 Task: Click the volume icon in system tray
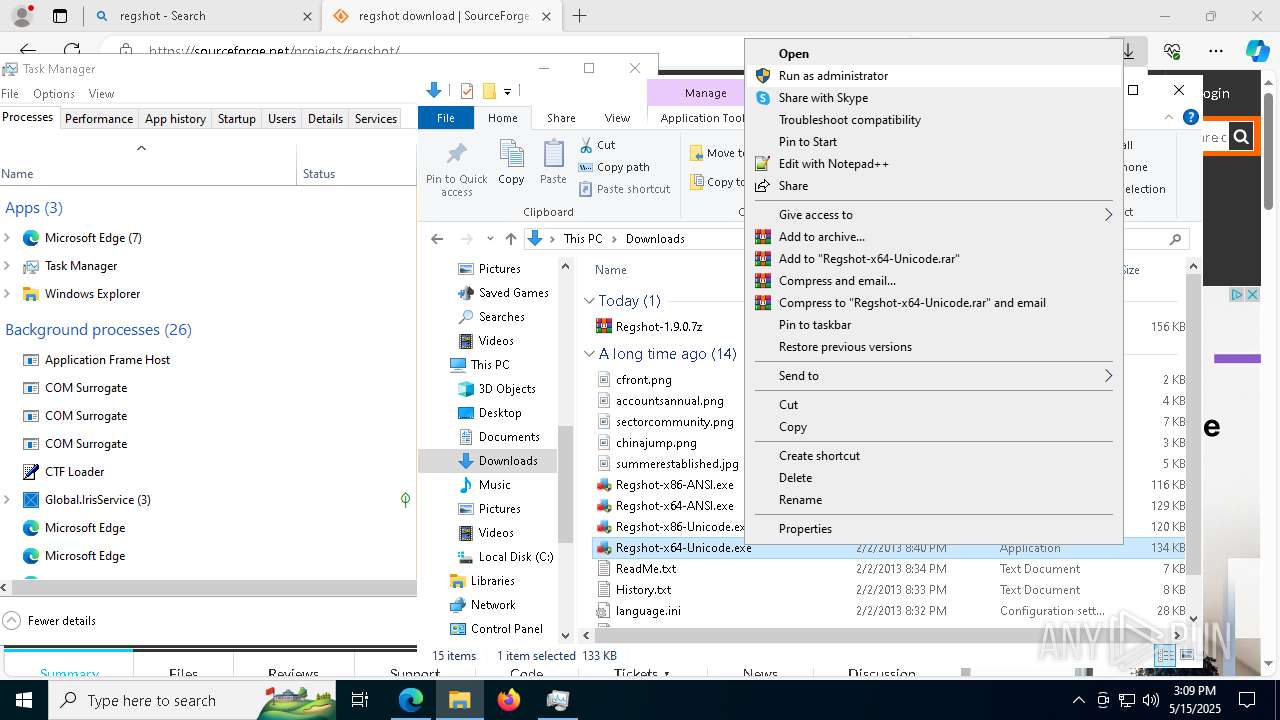click(x=1151, y=700)
